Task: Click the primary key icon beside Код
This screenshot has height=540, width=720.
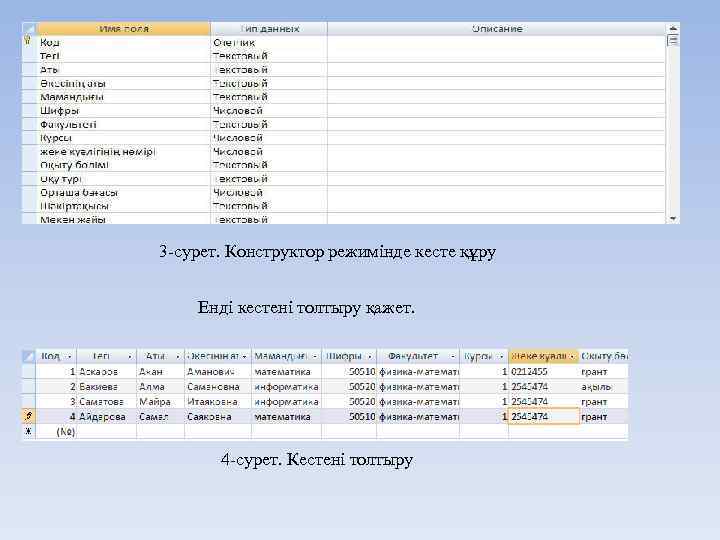Action: 28,41
